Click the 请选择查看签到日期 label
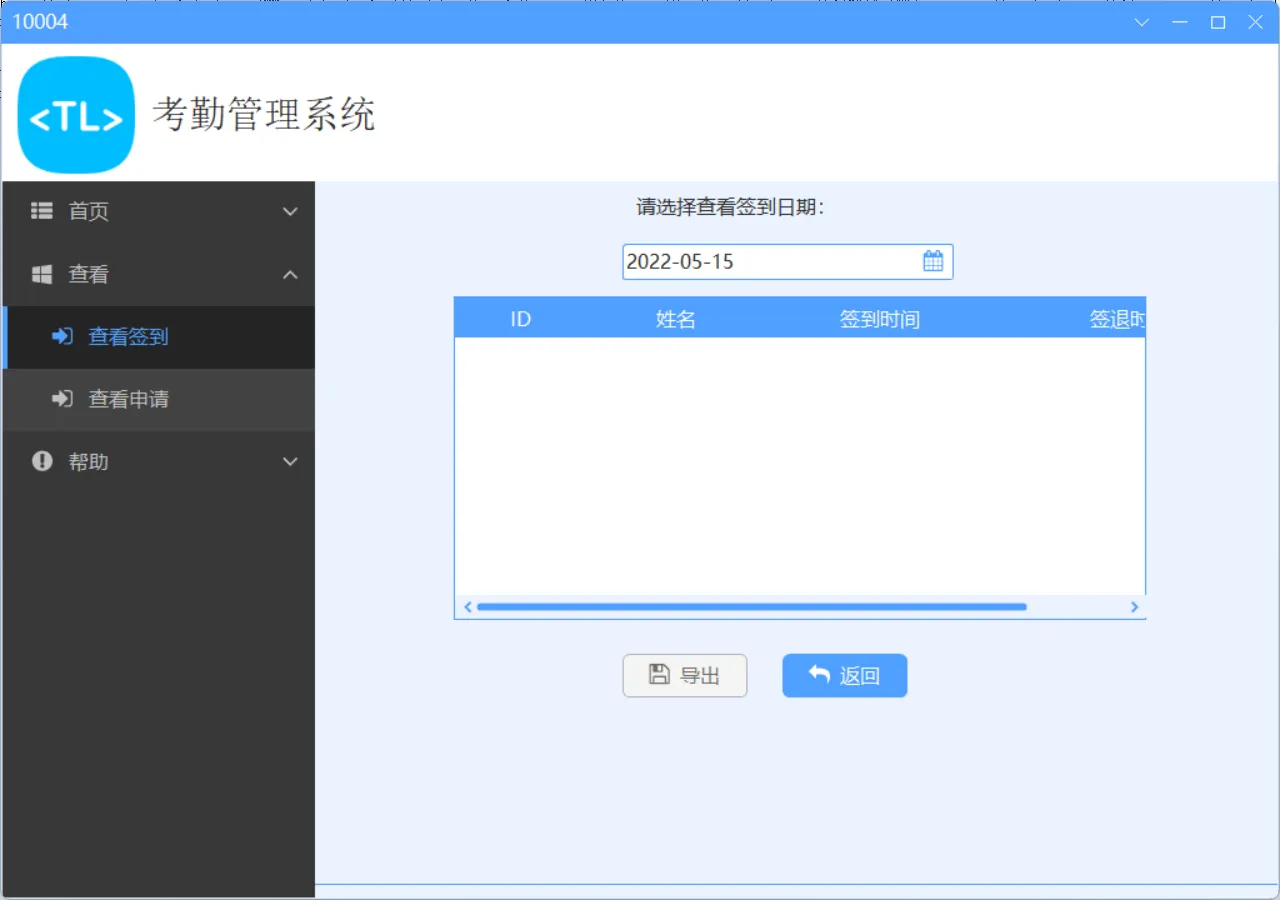 (730, 207)
